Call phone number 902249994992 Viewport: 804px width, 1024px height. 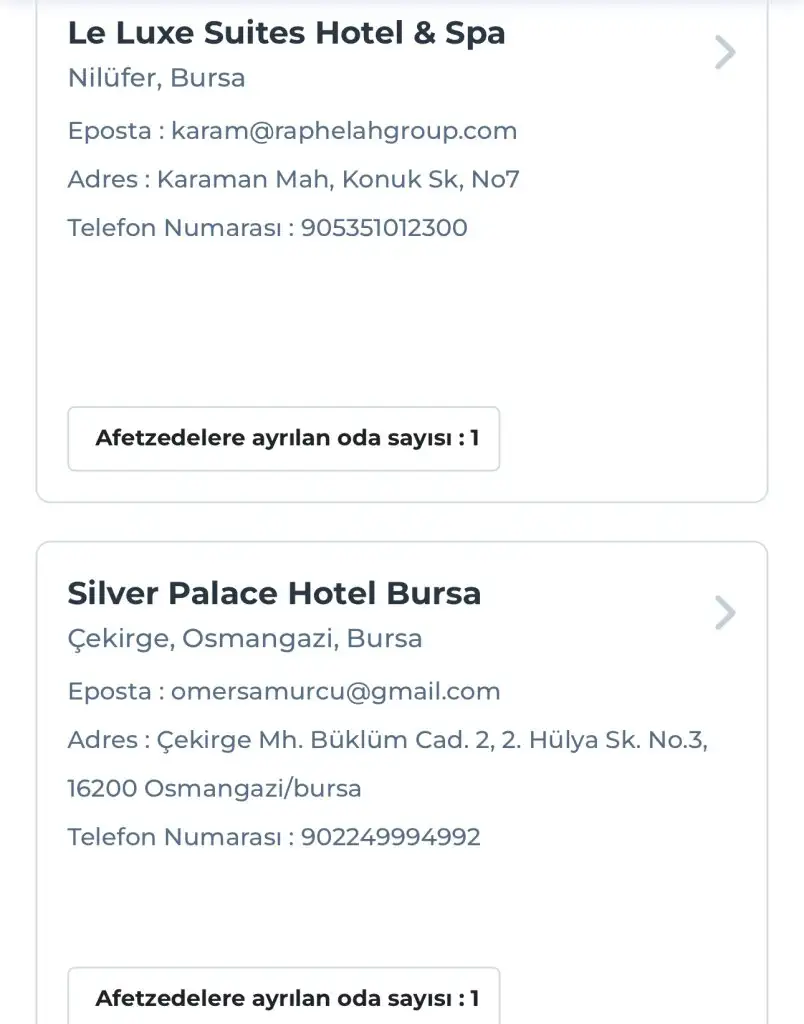pyautogui.click(x=391, y=836)
